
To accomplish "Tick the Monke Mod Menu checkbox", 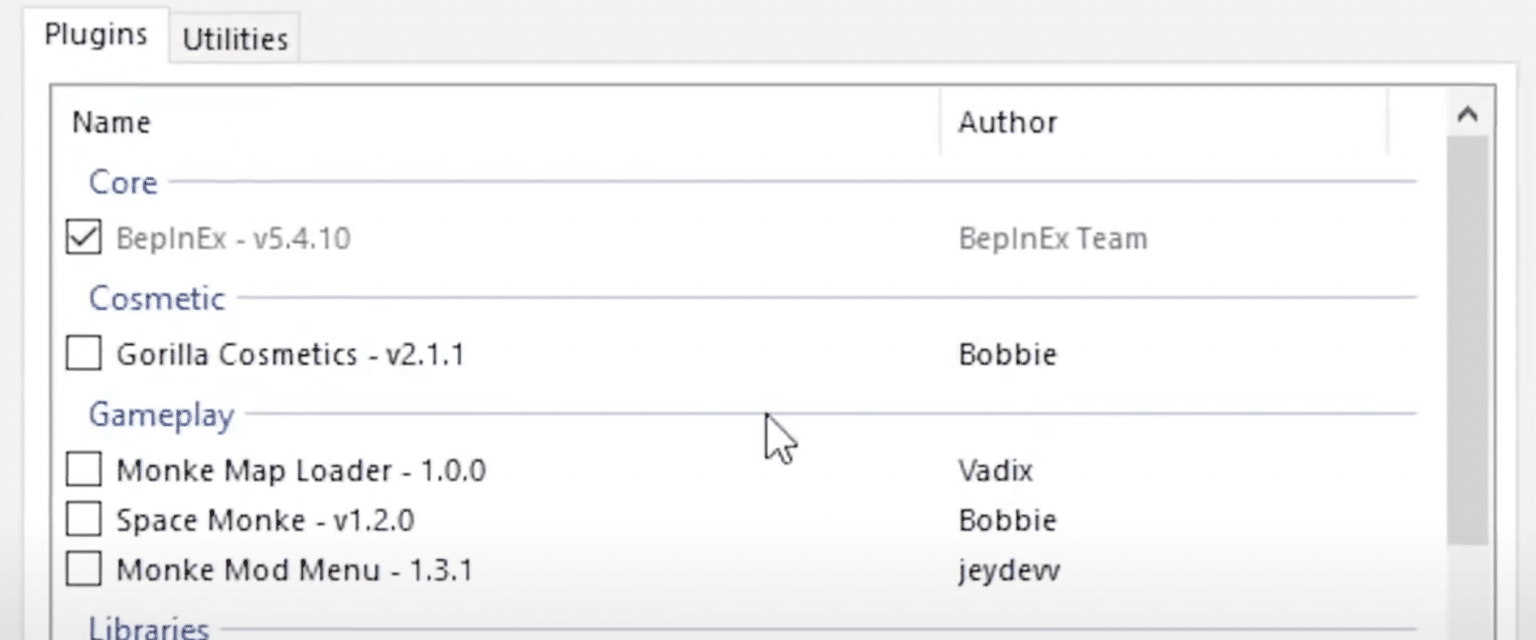I will click(x=83, y=570).
